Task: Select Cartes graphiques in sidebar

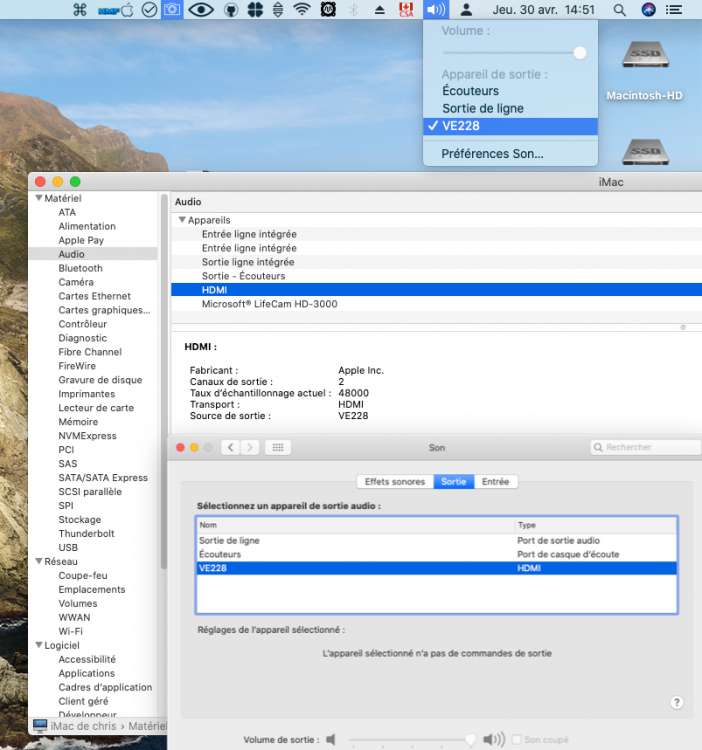Action: 104,310
